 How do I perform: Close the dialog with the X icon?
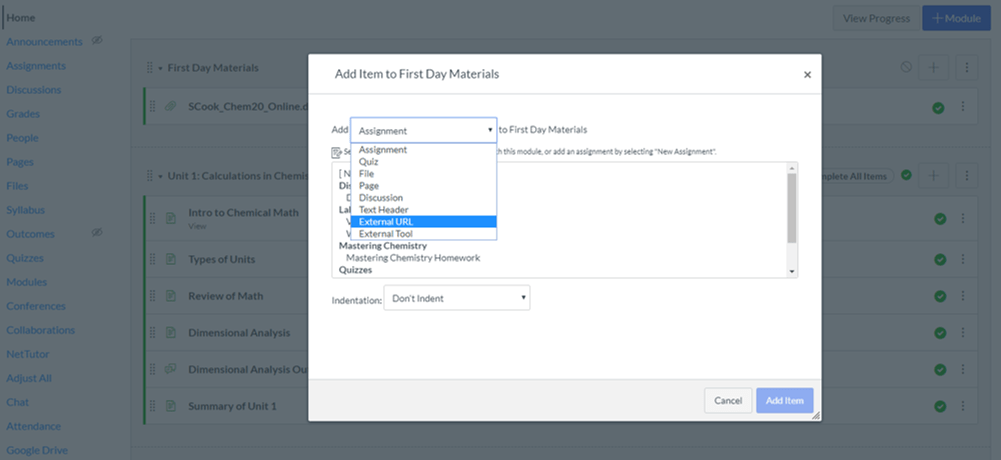click(x=807, y=75)
